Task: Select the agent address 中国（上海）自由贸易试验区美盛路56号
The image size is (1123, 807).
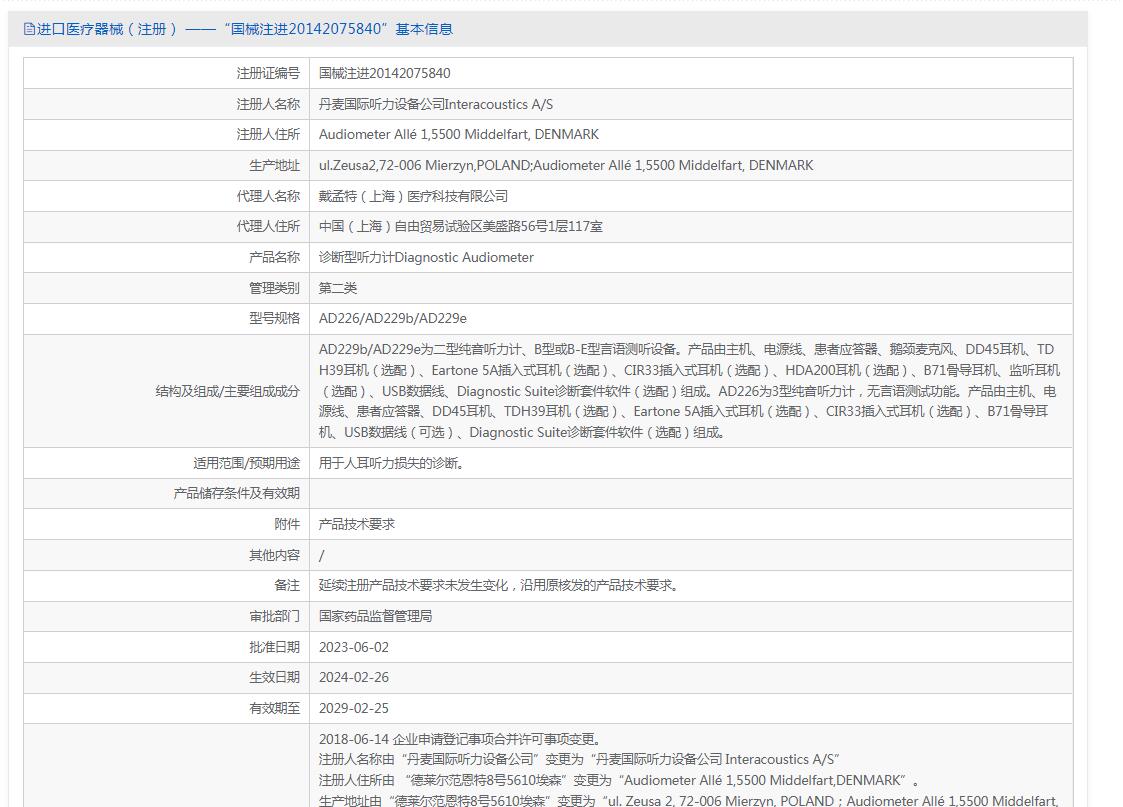Action: (x=461, y=226)
